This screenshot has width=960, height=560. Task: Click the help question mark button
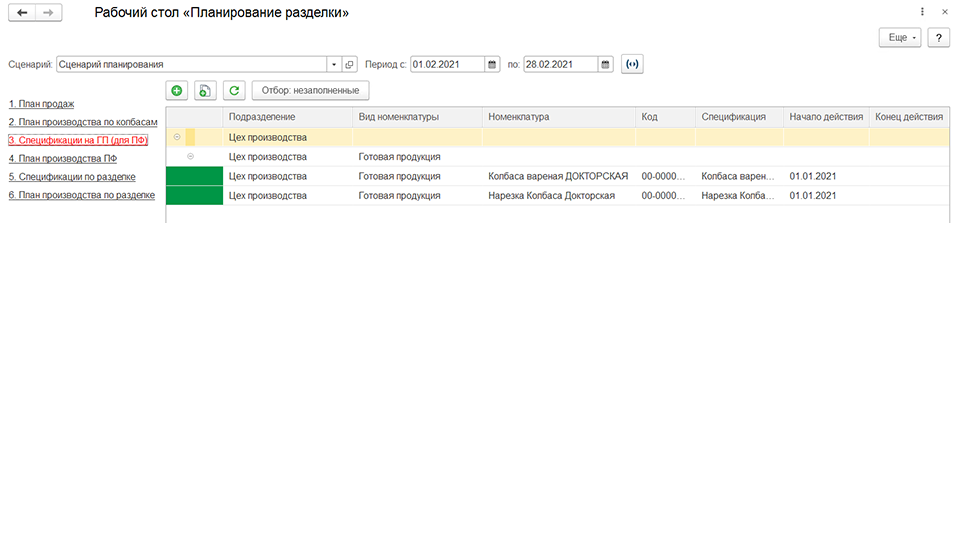click(x=939, y=37)
